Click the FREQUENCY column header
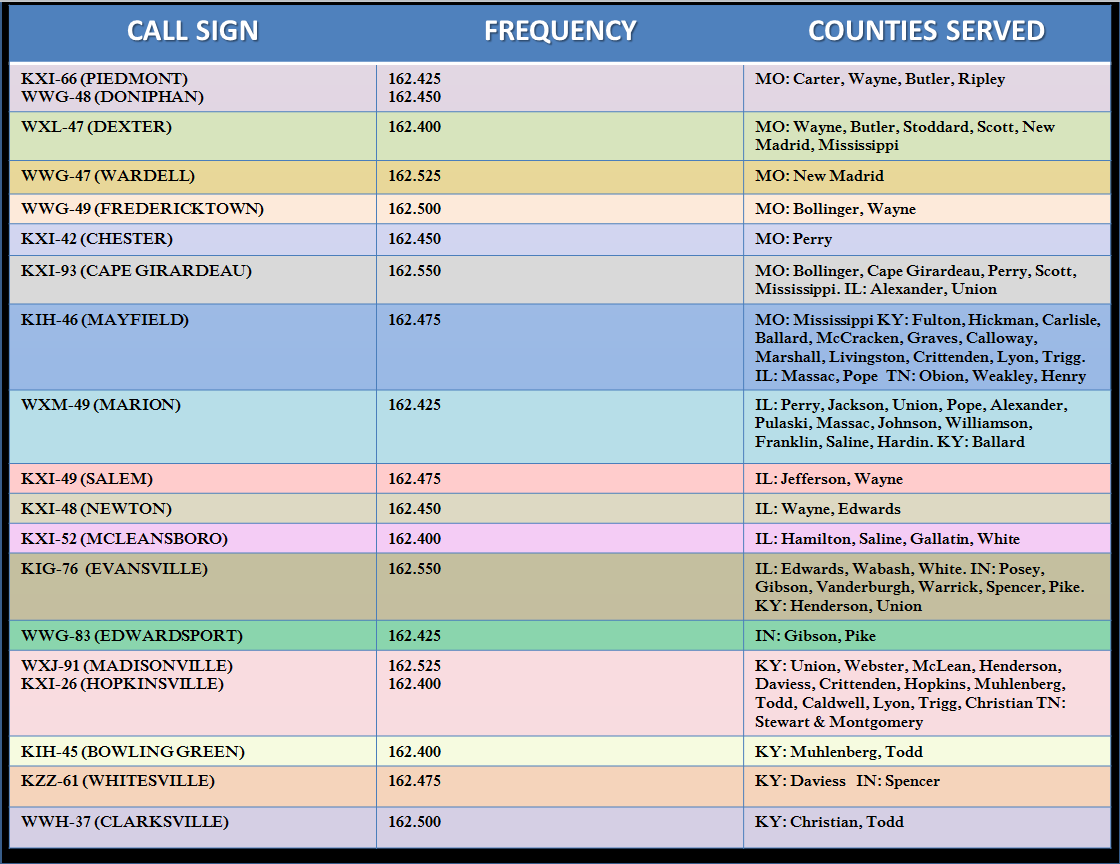The width and height of the screenshot is (1120, 864). pos(560,31)
